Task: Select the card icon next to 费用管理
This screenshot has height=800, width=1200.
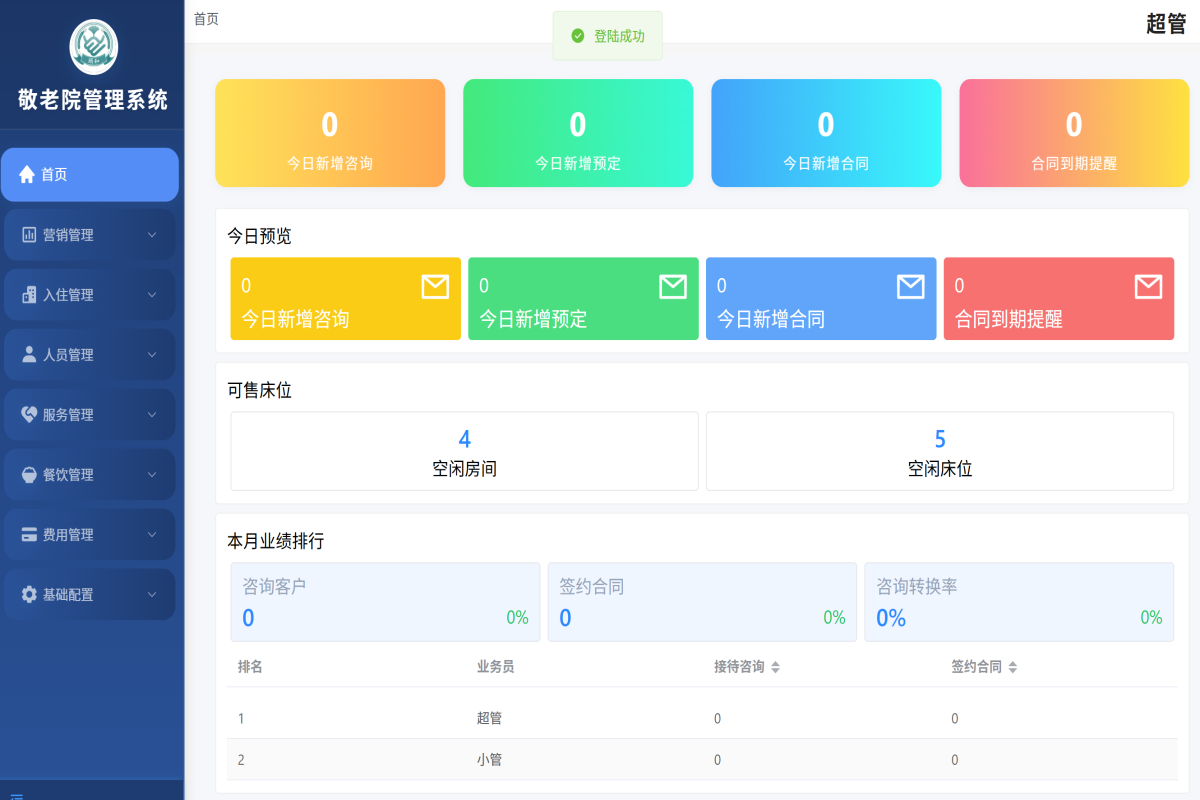Action: click(x=30, y=534)
